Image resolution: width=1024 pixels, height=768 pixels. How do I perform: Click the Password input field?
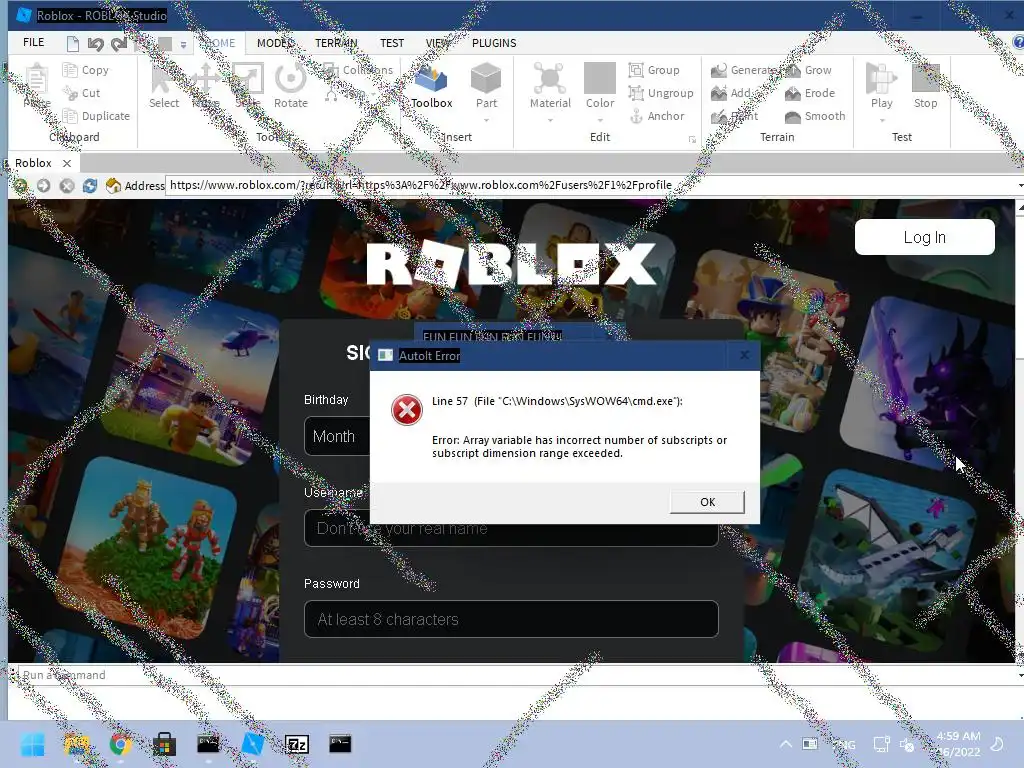[511, 619]
